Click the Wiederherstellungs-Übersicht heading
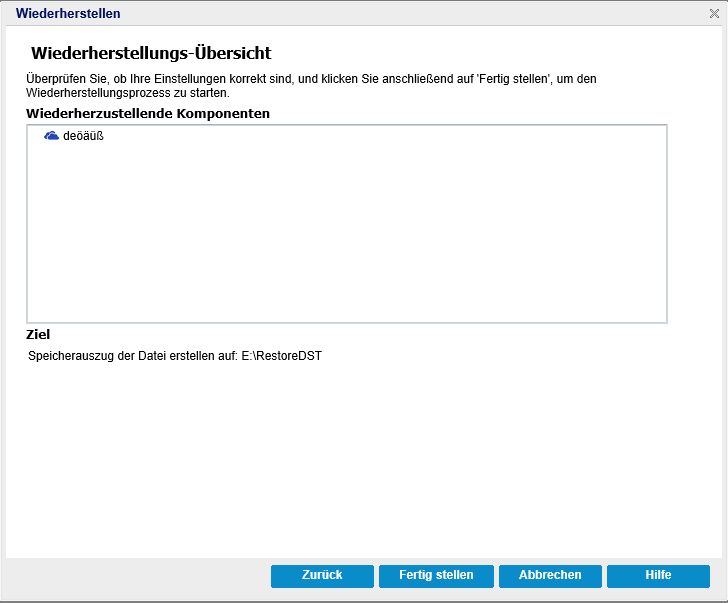Screen dimensions: 728x603 coord(151,53)
